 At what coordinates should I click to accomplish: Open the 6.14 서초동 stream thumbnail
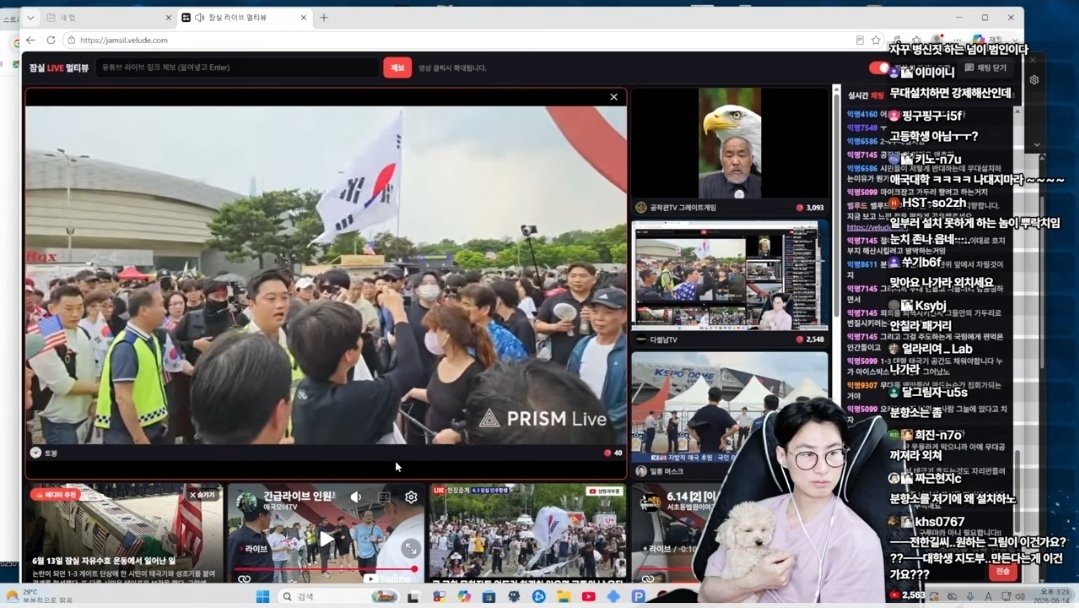pos(674,533)
